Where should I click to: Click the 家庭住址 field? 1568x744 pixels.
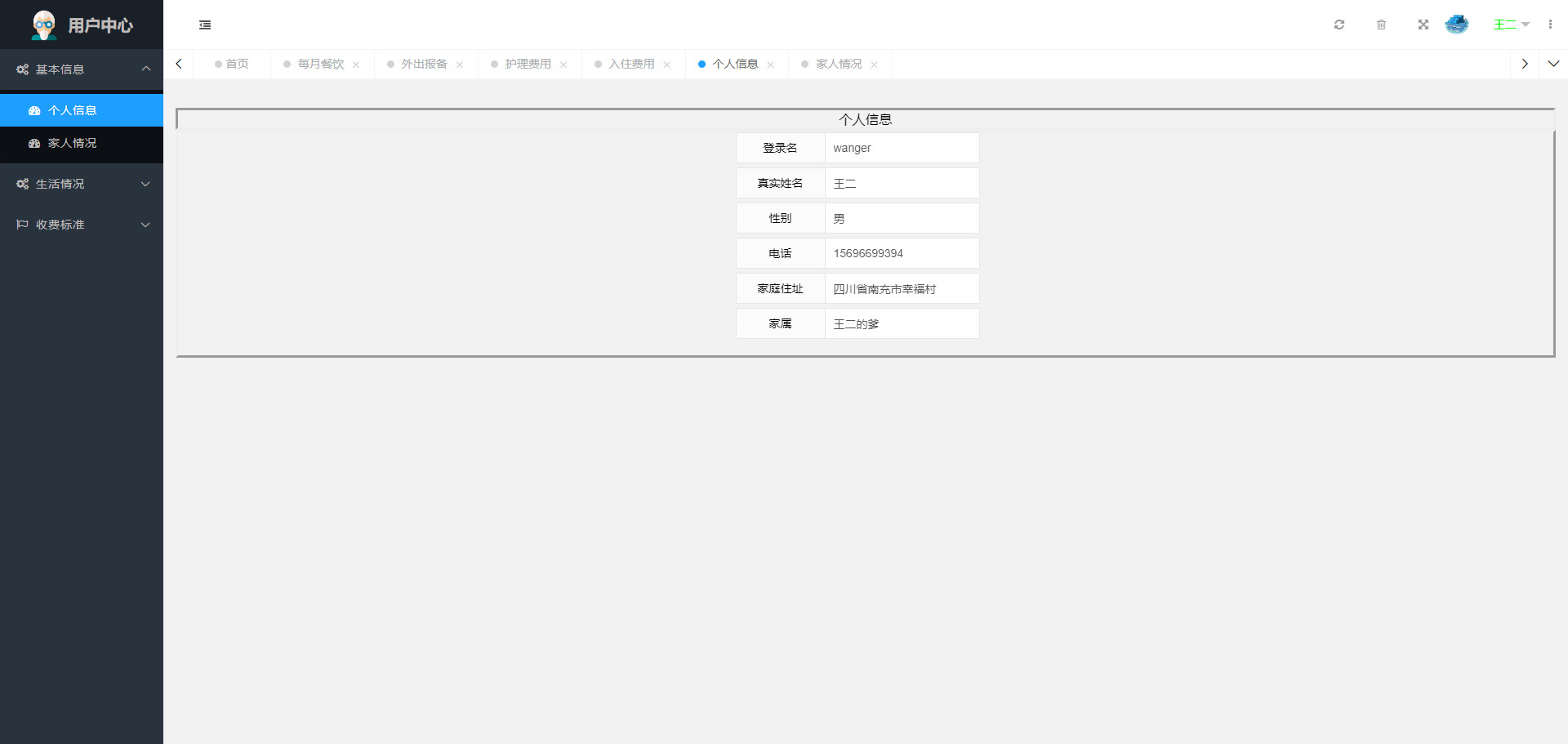(902, 288)
